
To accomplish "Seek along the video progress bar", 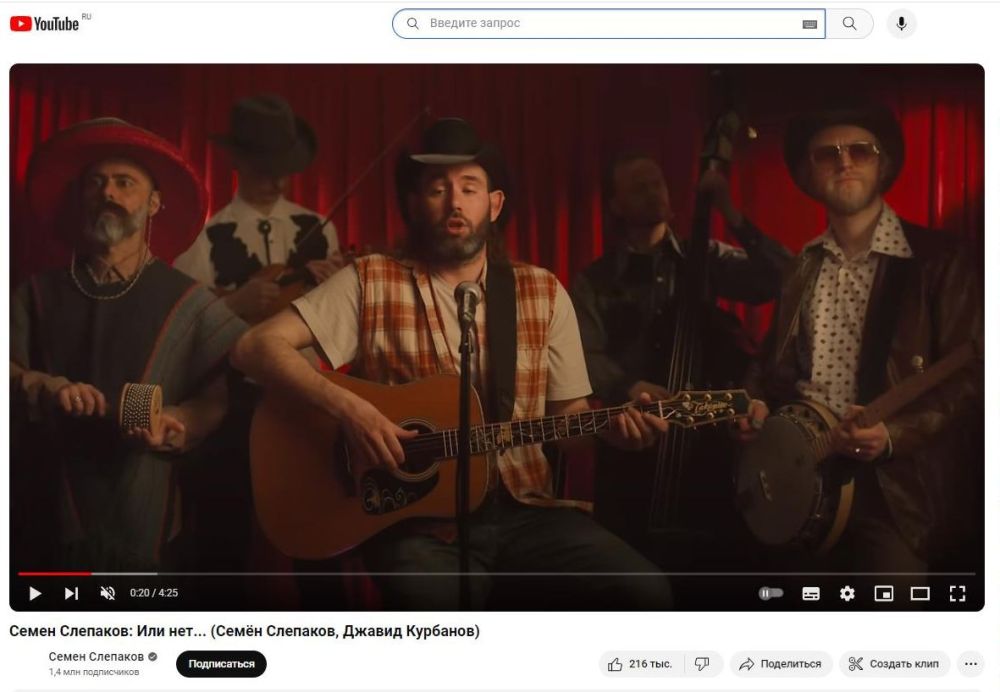I will click(497, 574).
